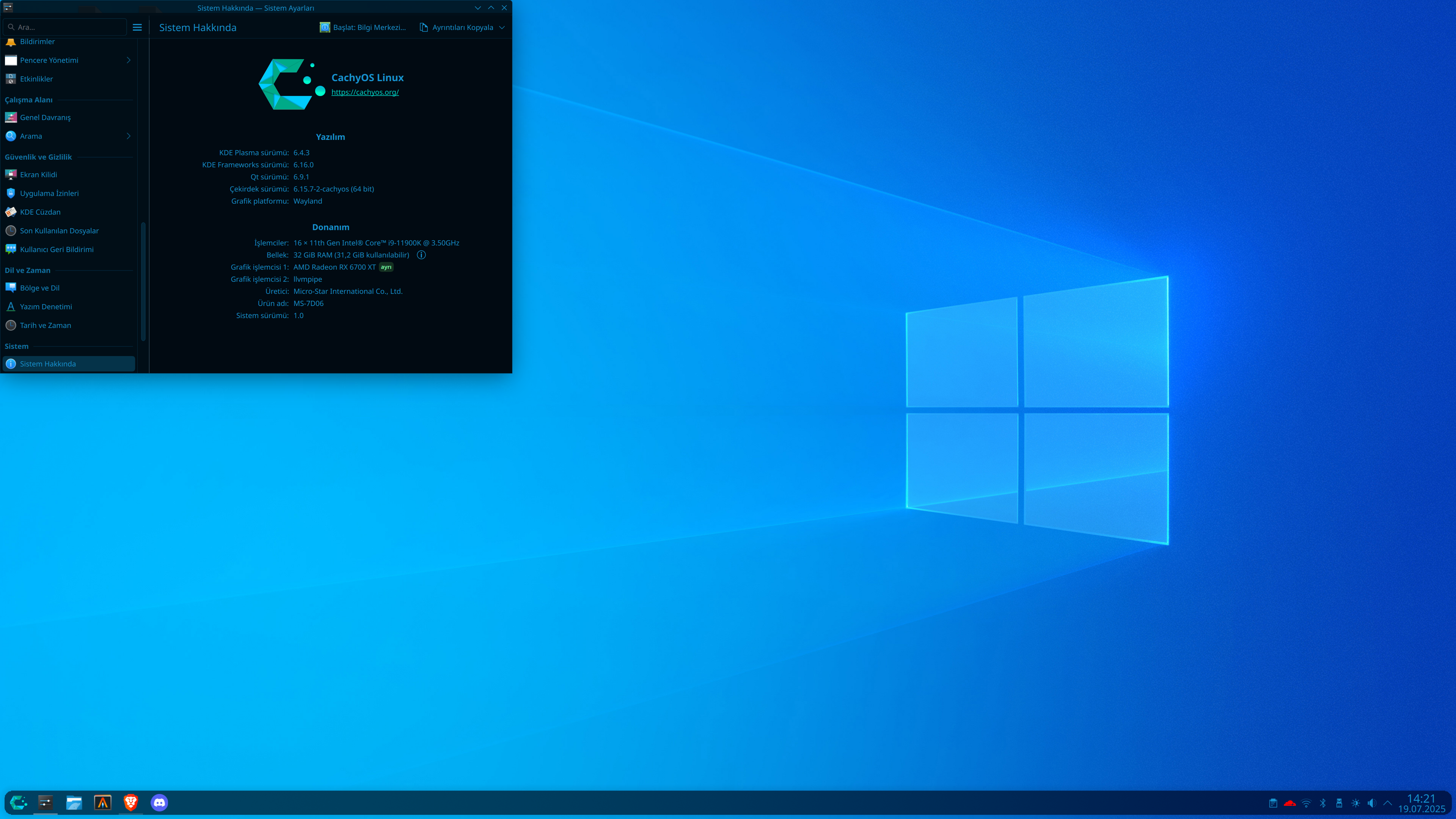Open the screen brightness tray icon
Image resolution: width=1456 pixels, height=819 pixels.
(1355, 803)
